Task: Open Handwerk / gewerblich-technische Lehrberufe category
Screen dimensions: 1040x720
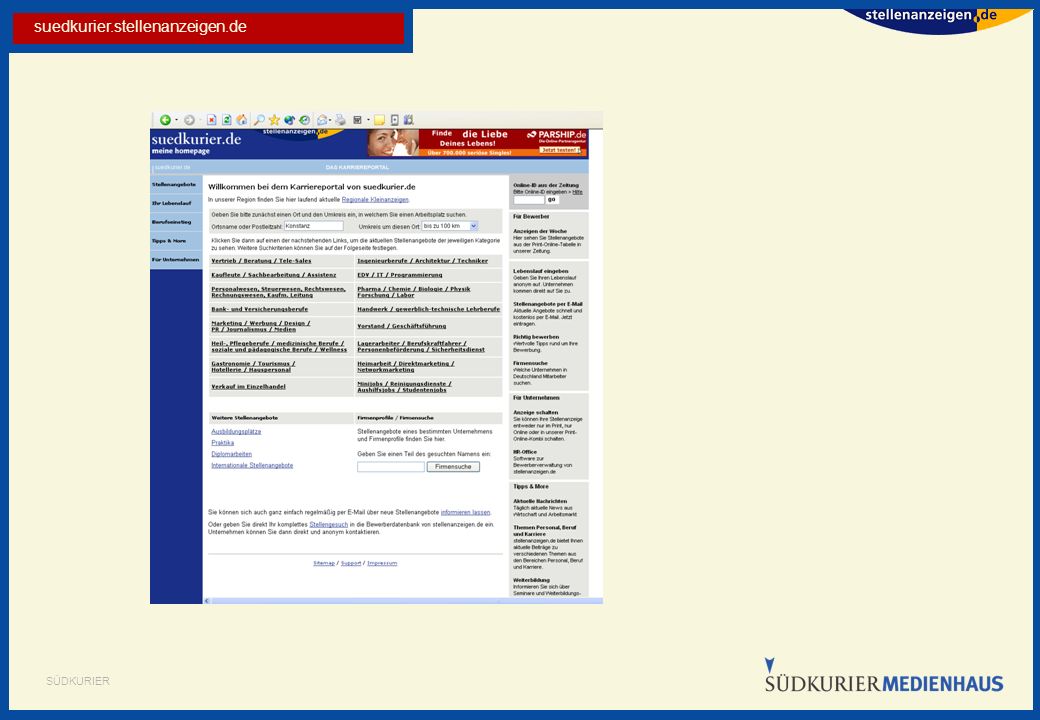Action: (428, 309)
